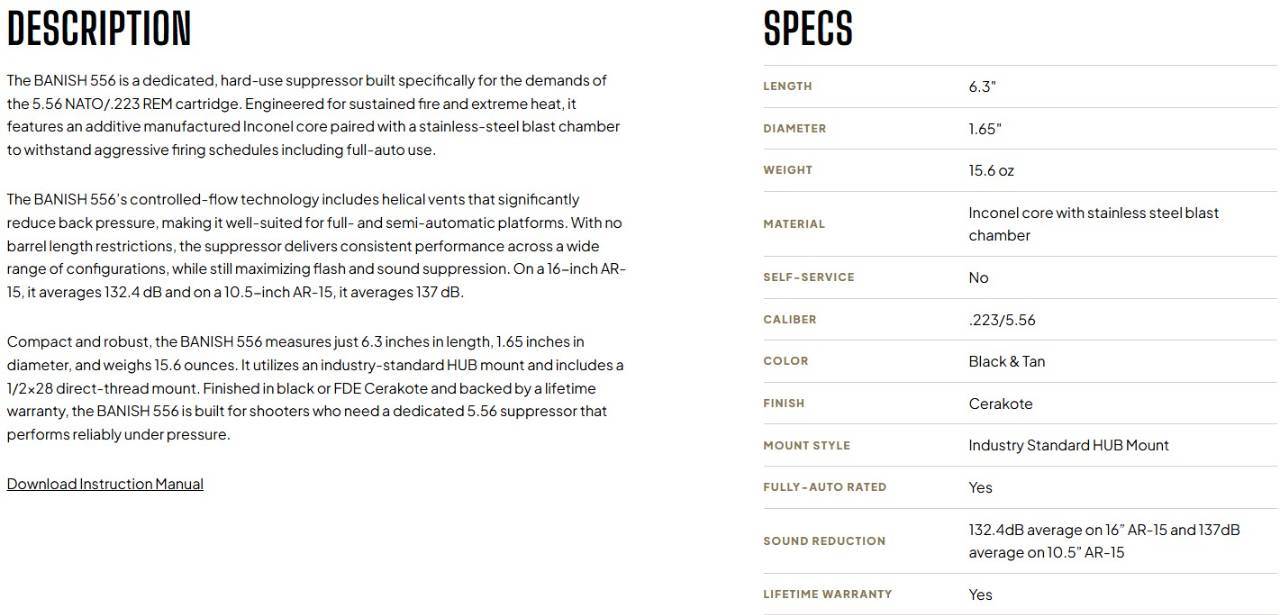Viewport: 1280px width, 615px height.
Task: Select the WEIGHT spec label
Action: (x=788, y=171)
